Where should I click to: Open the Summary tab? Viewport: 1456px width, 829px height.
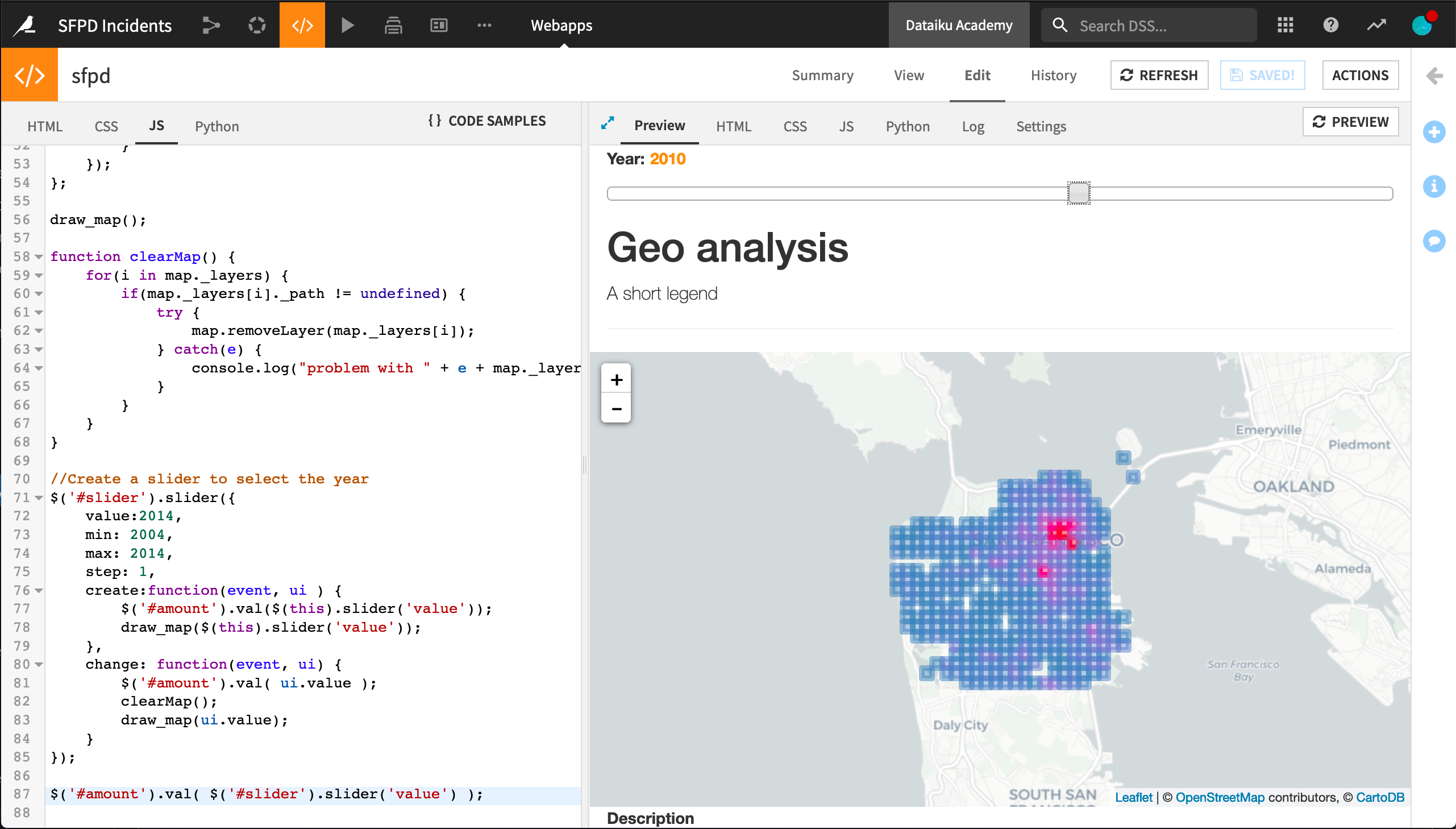pyautogui.click(x=822, y=75)
